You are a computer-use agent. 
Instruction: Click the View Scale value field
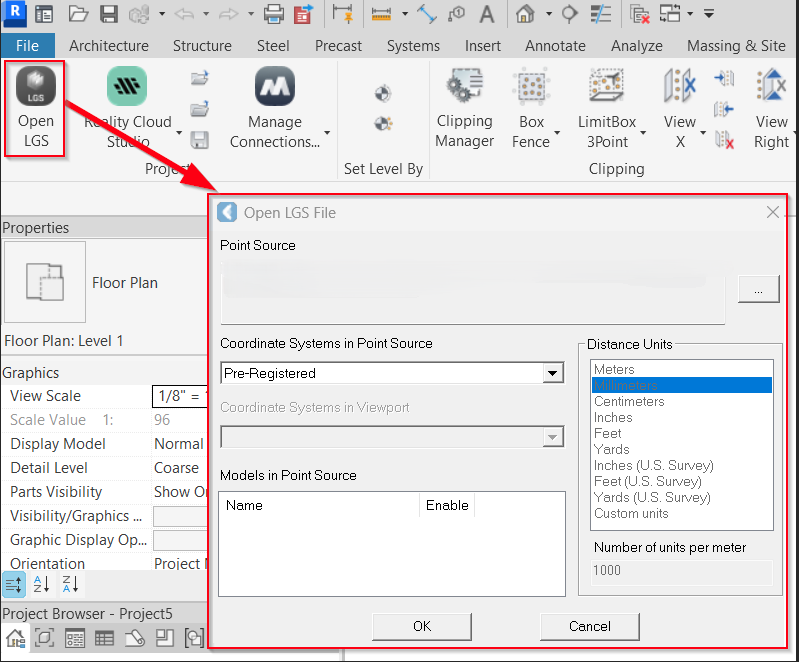coord(178,396)
